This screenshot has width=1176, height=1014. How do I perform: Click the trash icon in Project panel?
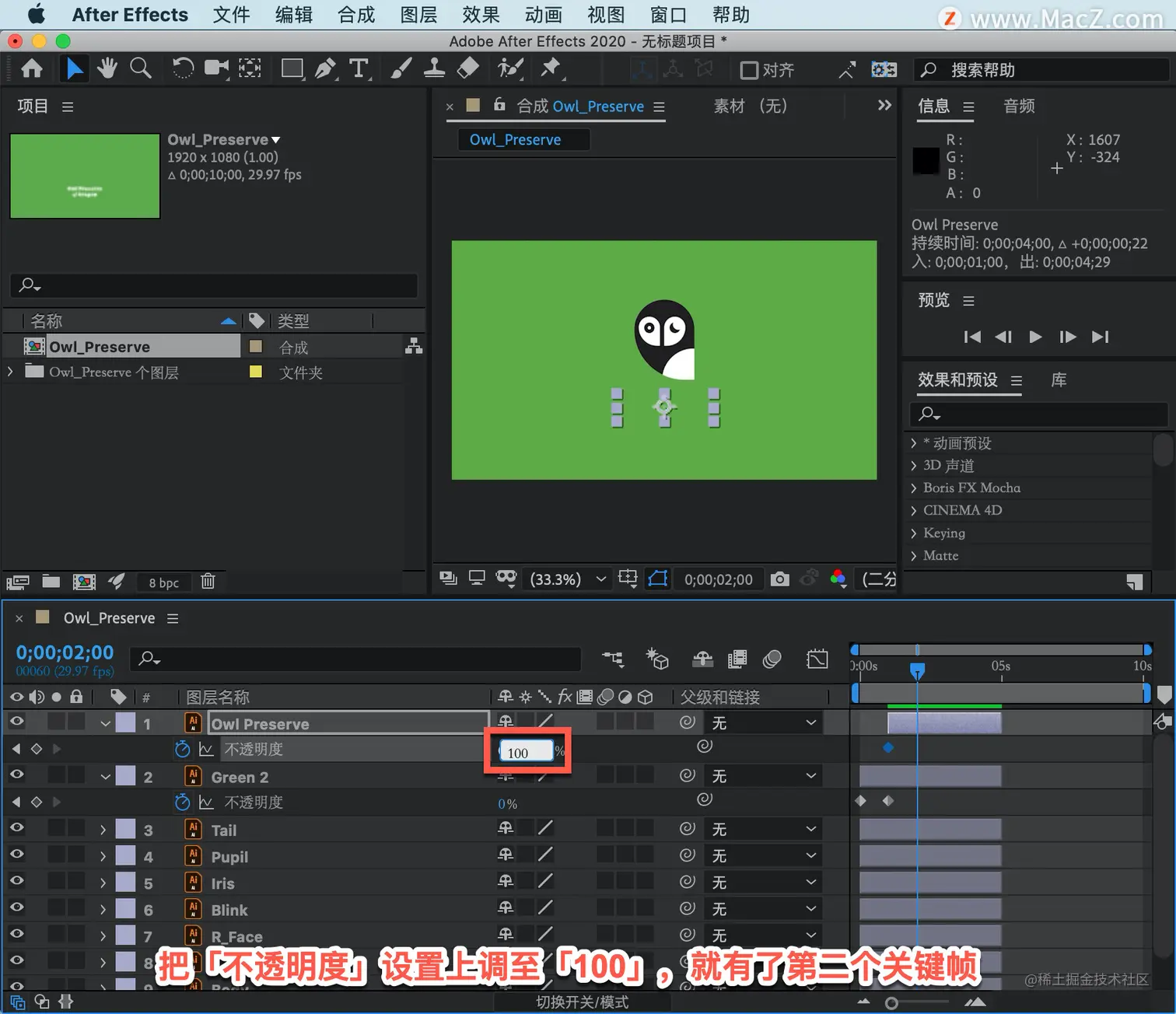point(208,581)
